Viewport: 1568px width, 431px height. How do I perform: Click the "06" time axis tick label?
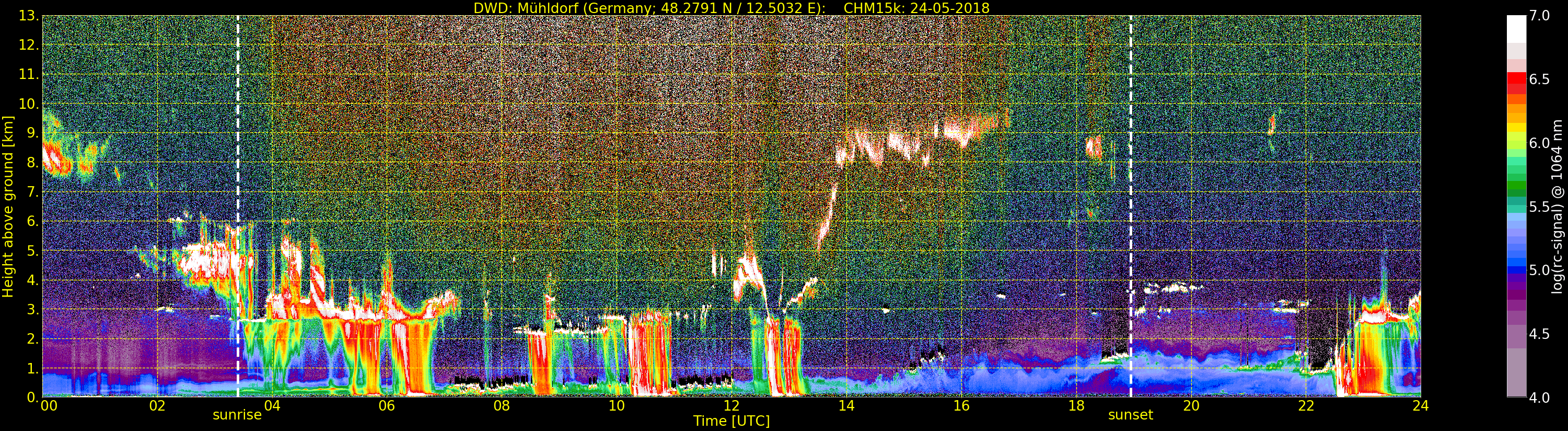387,406
